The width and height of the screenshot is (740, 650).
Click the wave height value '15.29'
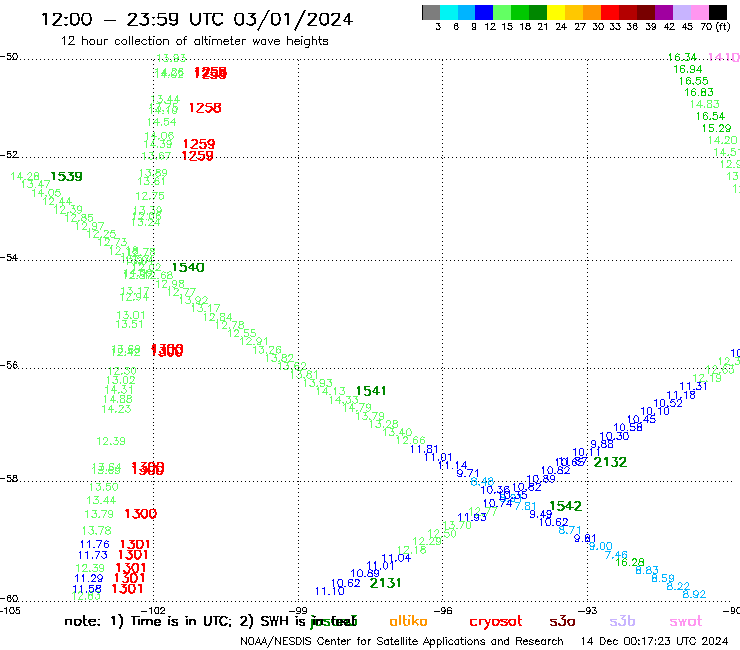(x=716, y=128)
